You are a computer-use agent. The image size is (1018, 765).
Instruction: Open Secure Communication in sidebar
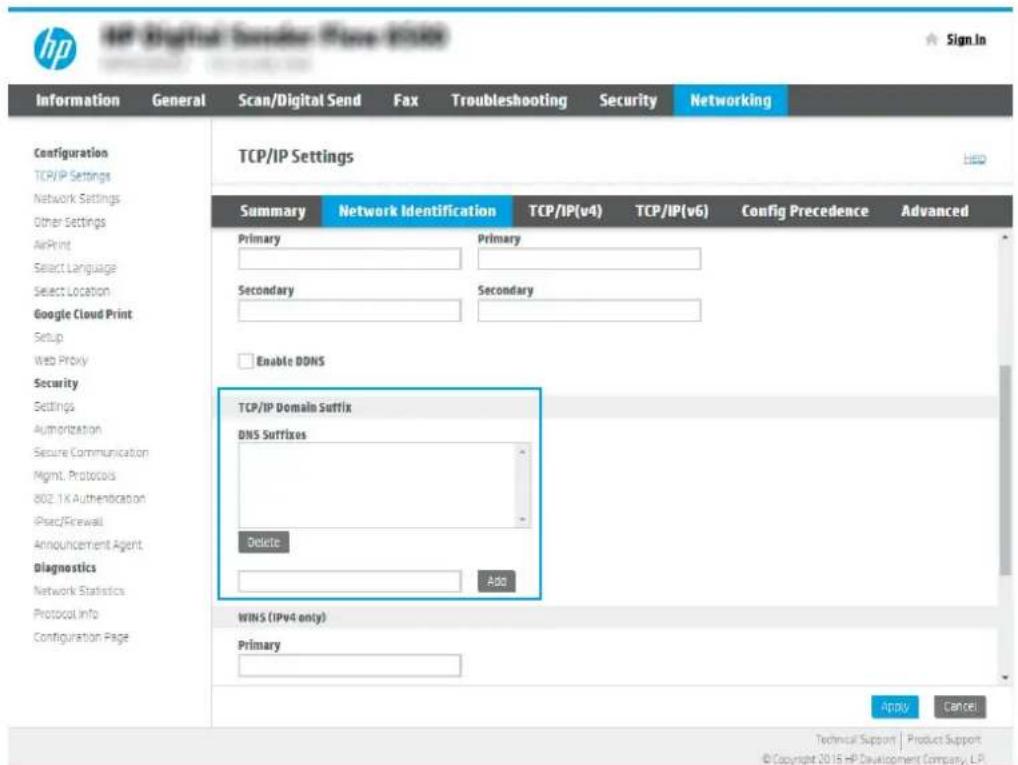coord(91,453)
